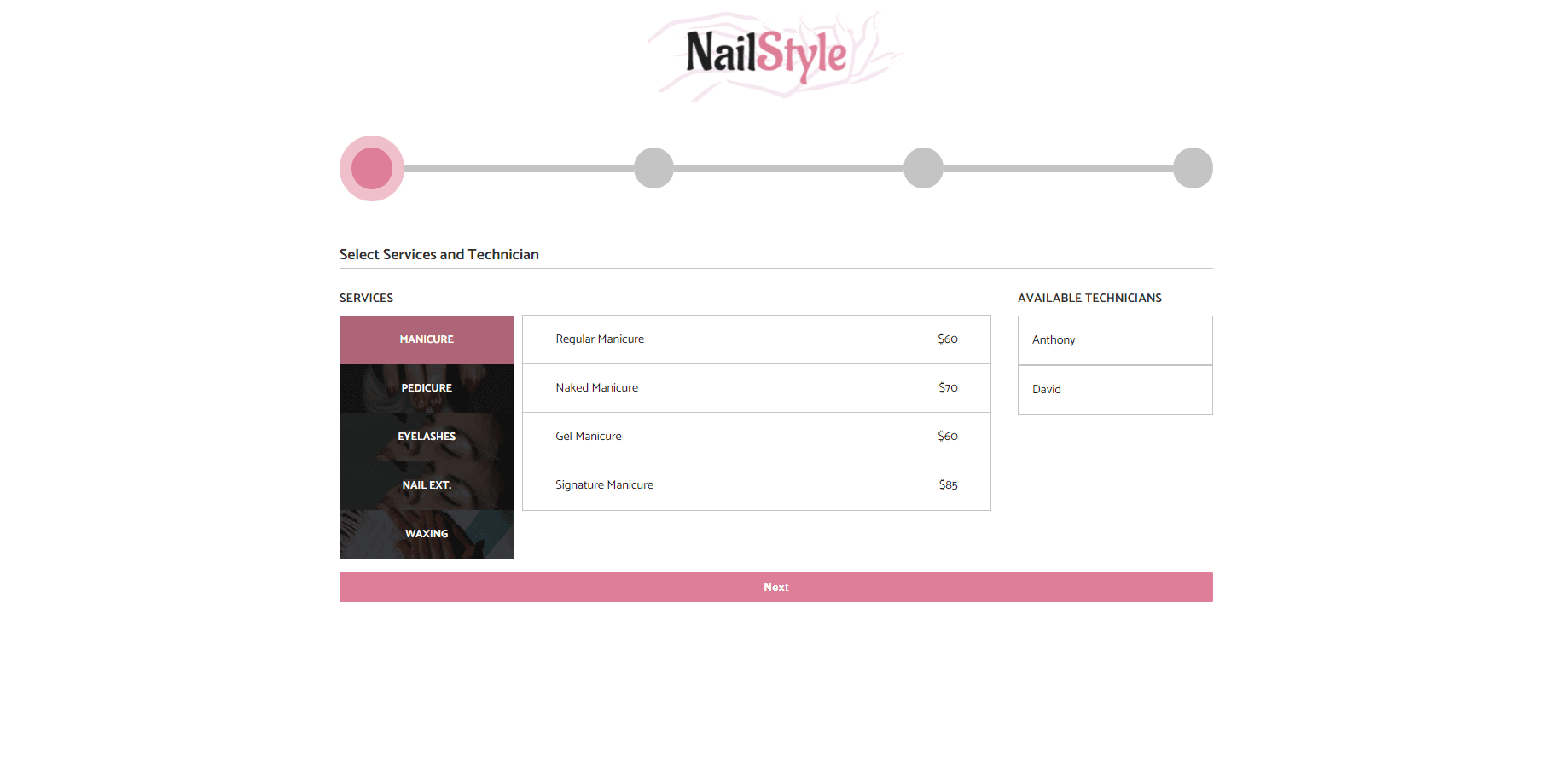Image resolution: width=1568 pixels, height=783 pixels.
Task: Open the Eyelashes service category
Action: coord(427,437)
